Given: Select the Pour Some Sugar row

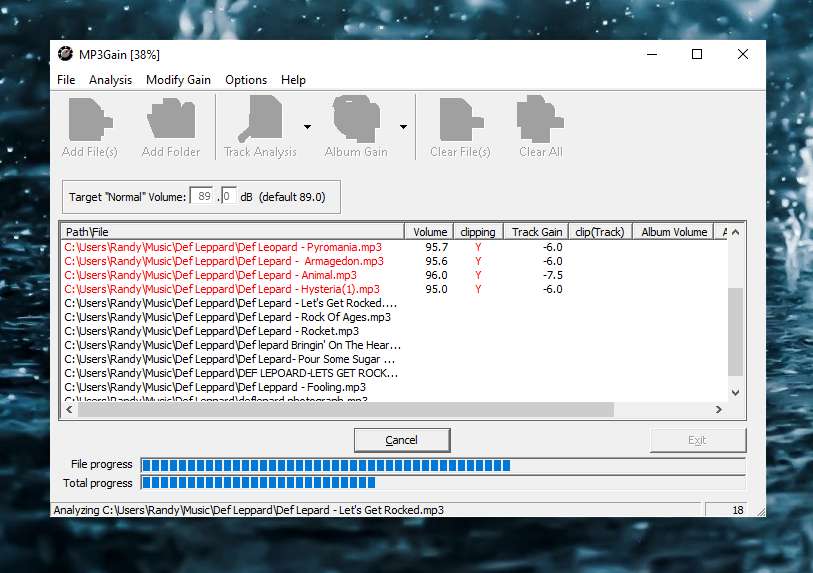Looking at the screenshot, I should tap(395, 359).
